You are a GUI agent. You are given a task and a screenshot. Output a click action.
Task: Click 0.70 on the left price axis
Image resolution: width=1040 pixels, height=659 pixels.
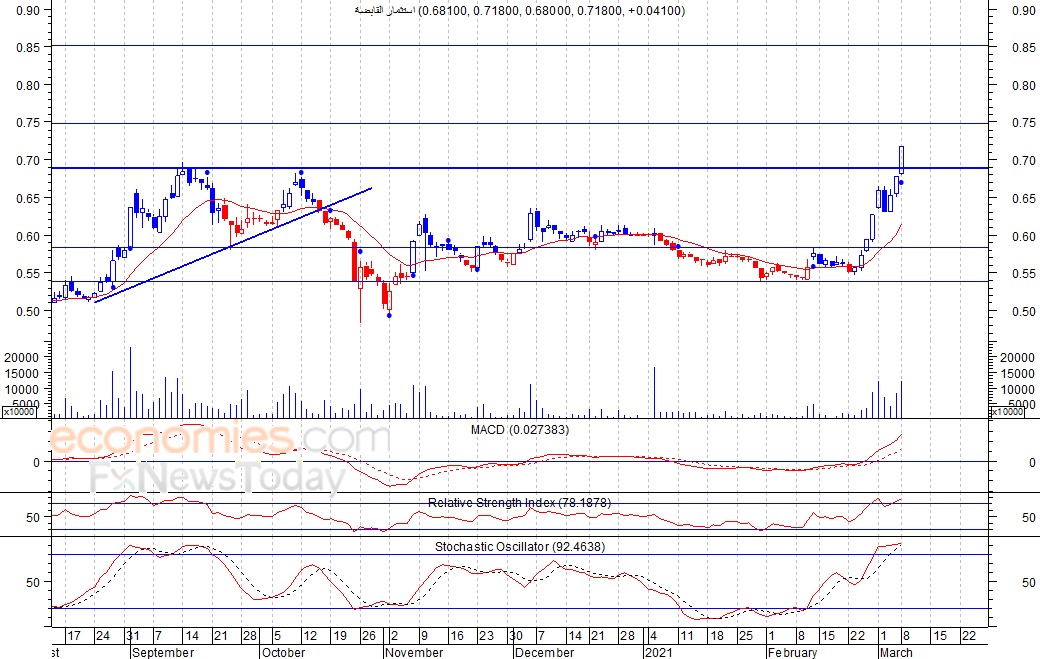pyautogui.click(x=28, y=160)
